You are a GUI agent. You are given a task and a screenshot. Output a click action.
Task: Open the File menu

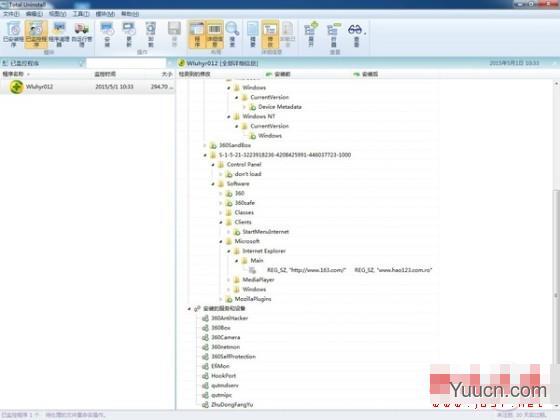click(x=11, y=14)
